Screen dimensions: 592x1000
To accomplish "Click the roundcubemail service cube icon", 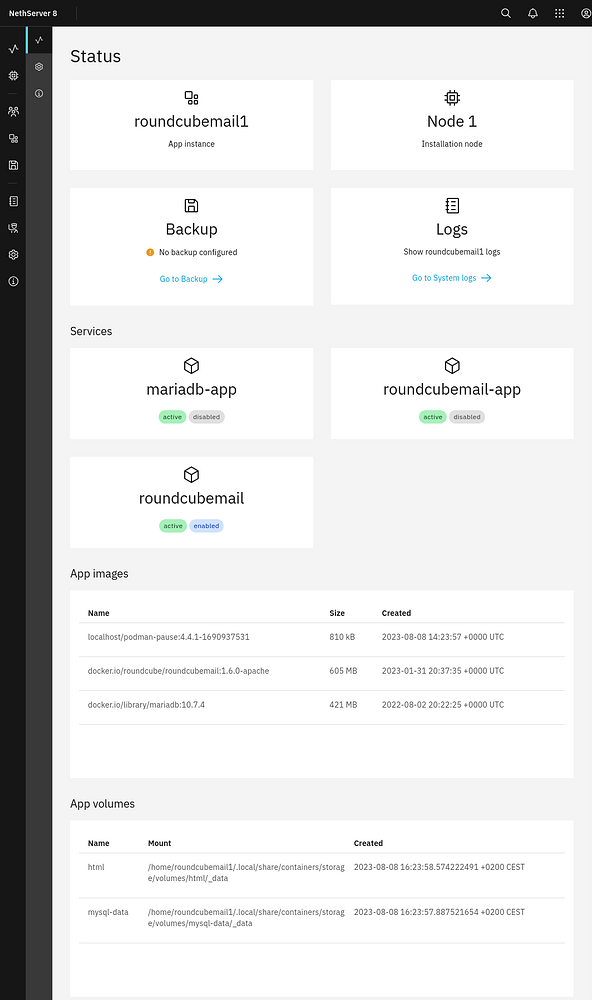I will (x=191, y=474).
